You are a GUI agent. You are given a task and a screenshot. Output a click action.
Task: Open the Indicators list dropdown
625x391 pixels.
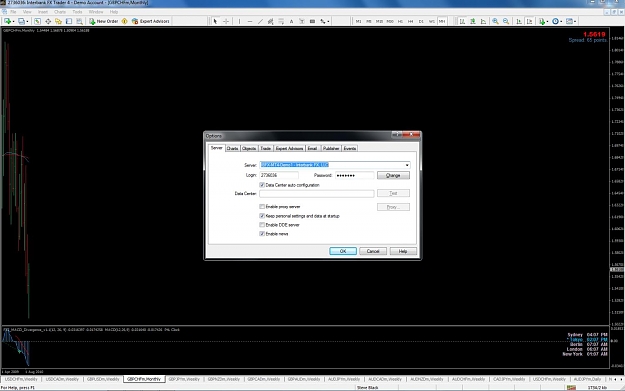543,21
